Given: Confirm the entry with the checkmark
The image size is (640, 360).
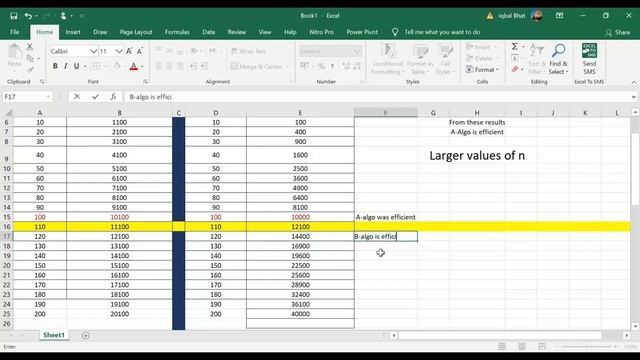Looking at the screenshot, I should [x=95, y=97].
